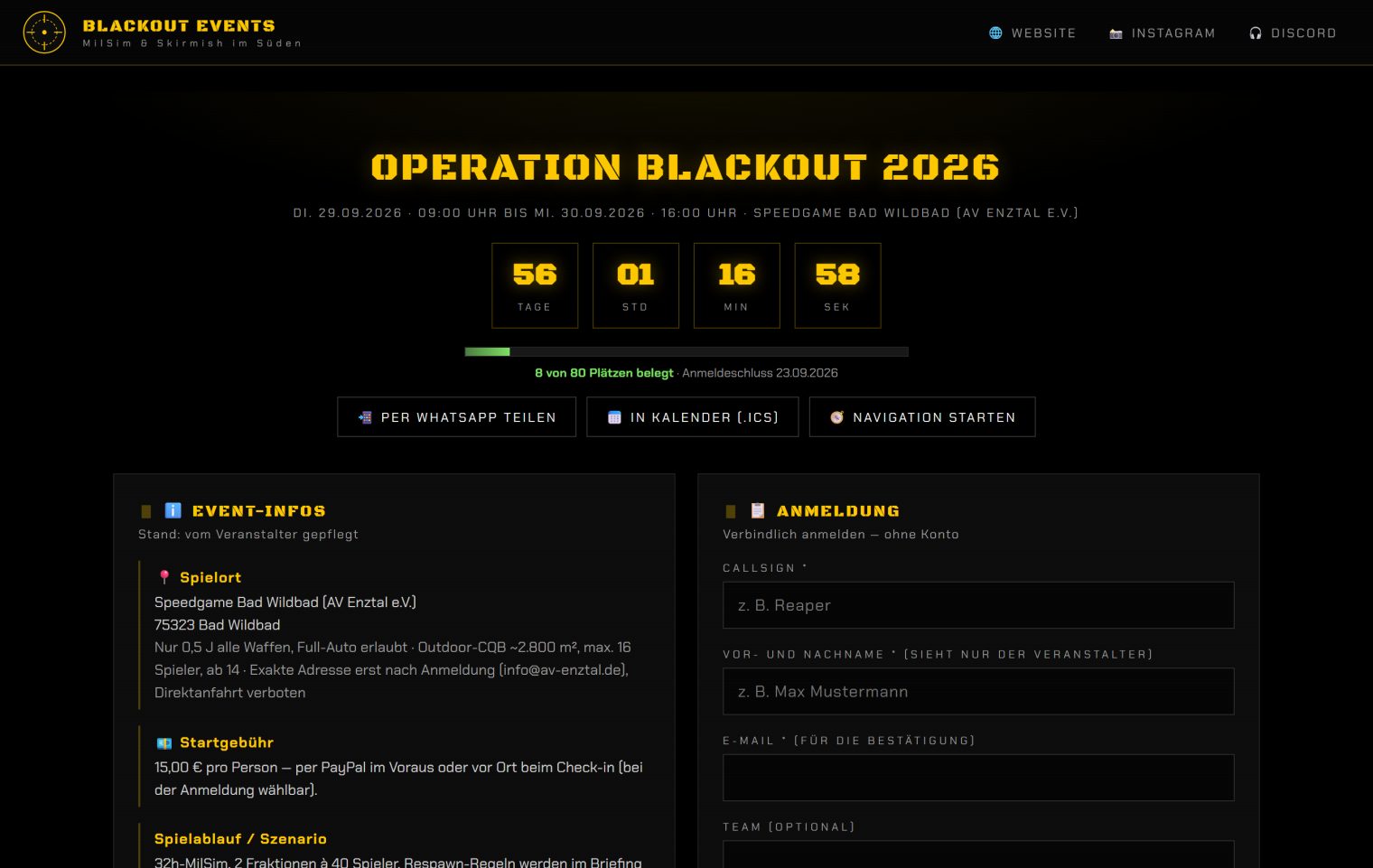Add the event with In Kalender (.ics)
Image resolution: width=1373 pixels, height=868 pixels.
pyautogui.click(x=693, y=417)
